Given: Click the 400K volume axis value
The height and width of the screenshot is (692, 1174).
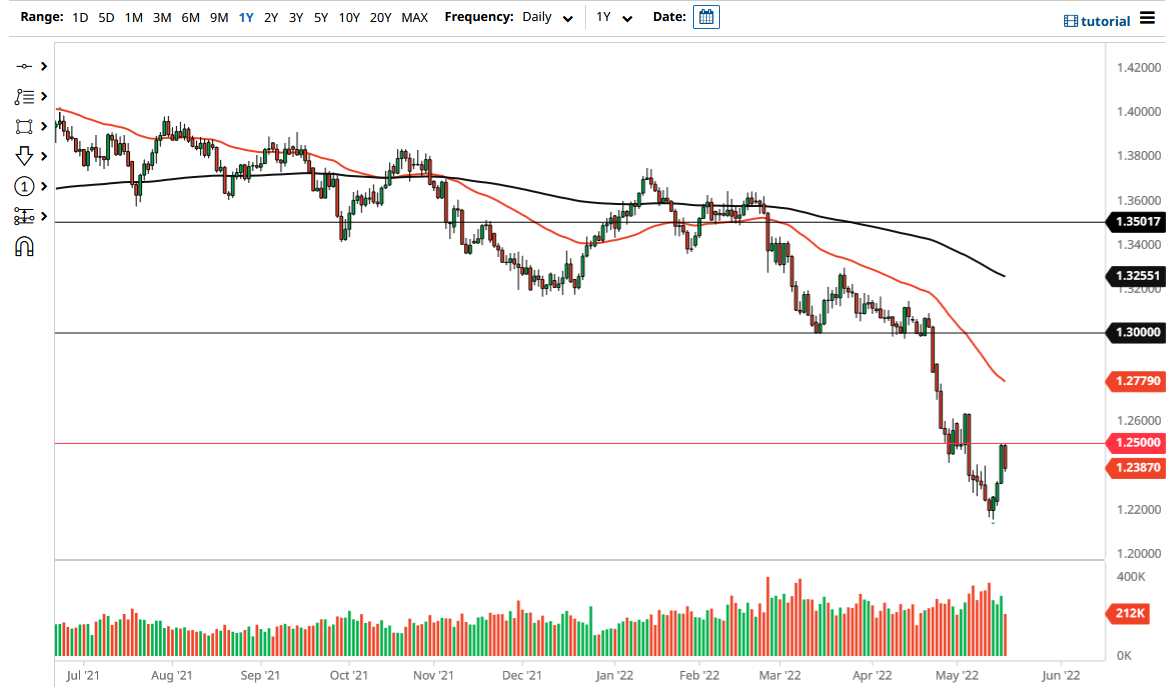Looking at the screenshot, I should pos(1131,577).
